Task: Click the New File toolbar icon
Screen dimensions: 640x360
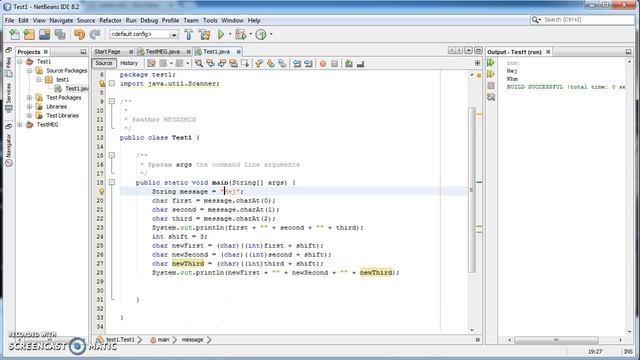Action: click(14, 34)
